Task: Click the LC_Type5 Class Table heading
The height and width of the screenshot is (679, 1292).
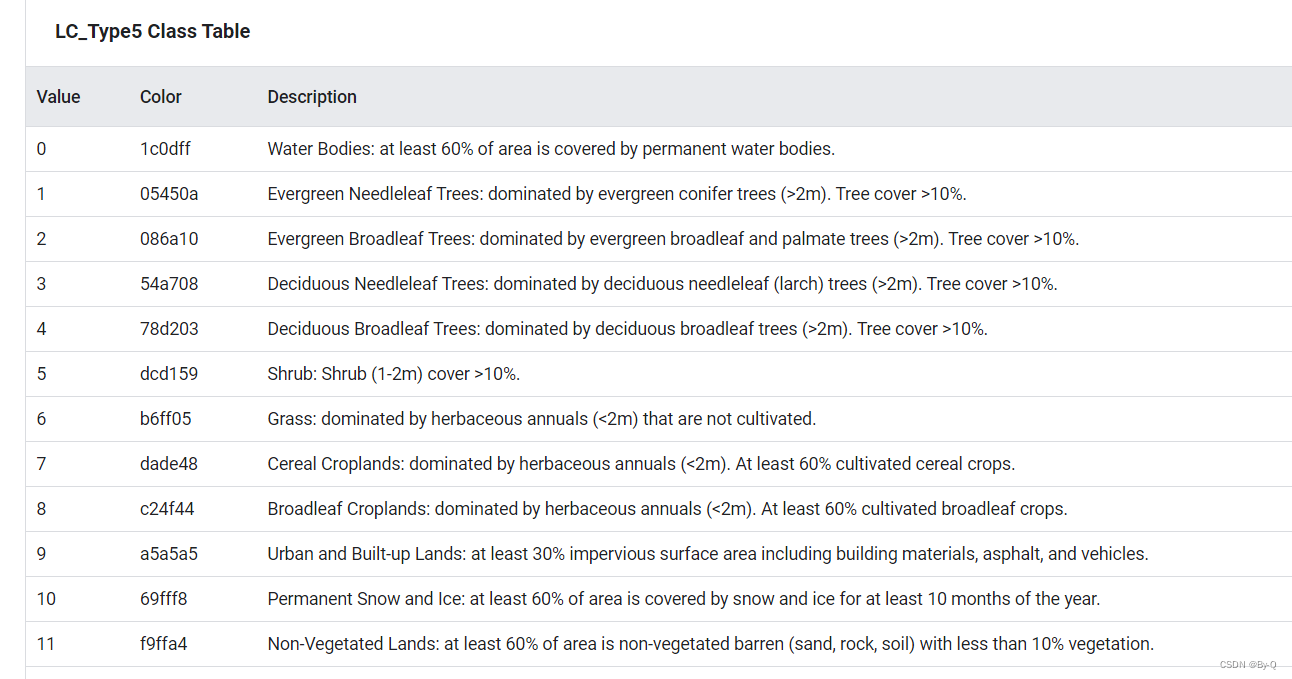Action: tap(152, 31)
